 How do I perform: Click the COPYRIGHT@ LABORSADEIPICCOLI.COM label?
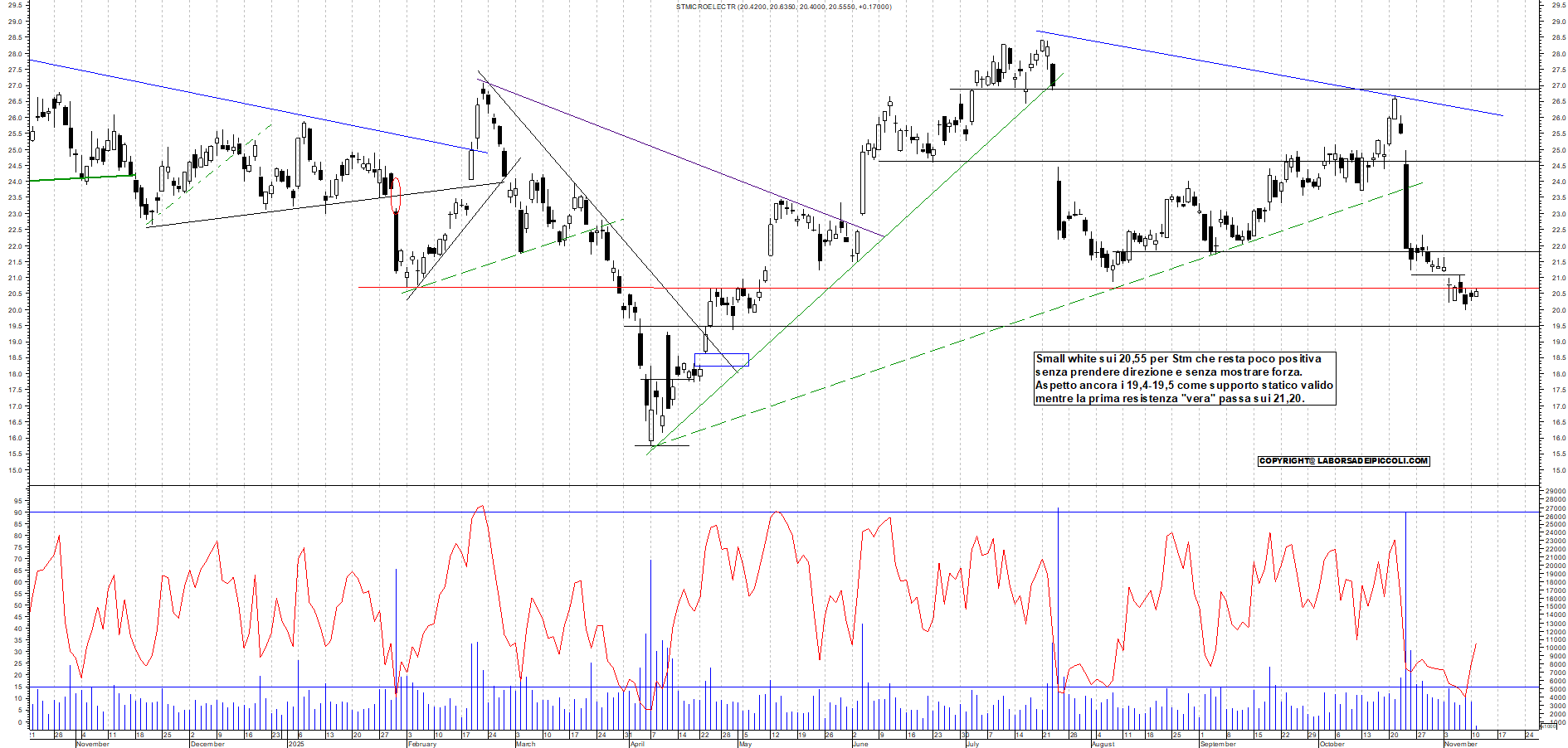tap(1342, 462)
